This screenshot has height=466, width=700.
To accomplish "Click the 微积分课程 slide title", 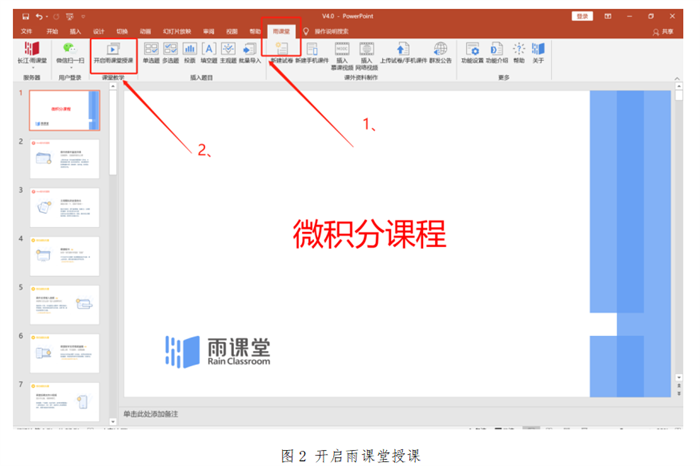I will pyautogui.click(x=369, y=234).
